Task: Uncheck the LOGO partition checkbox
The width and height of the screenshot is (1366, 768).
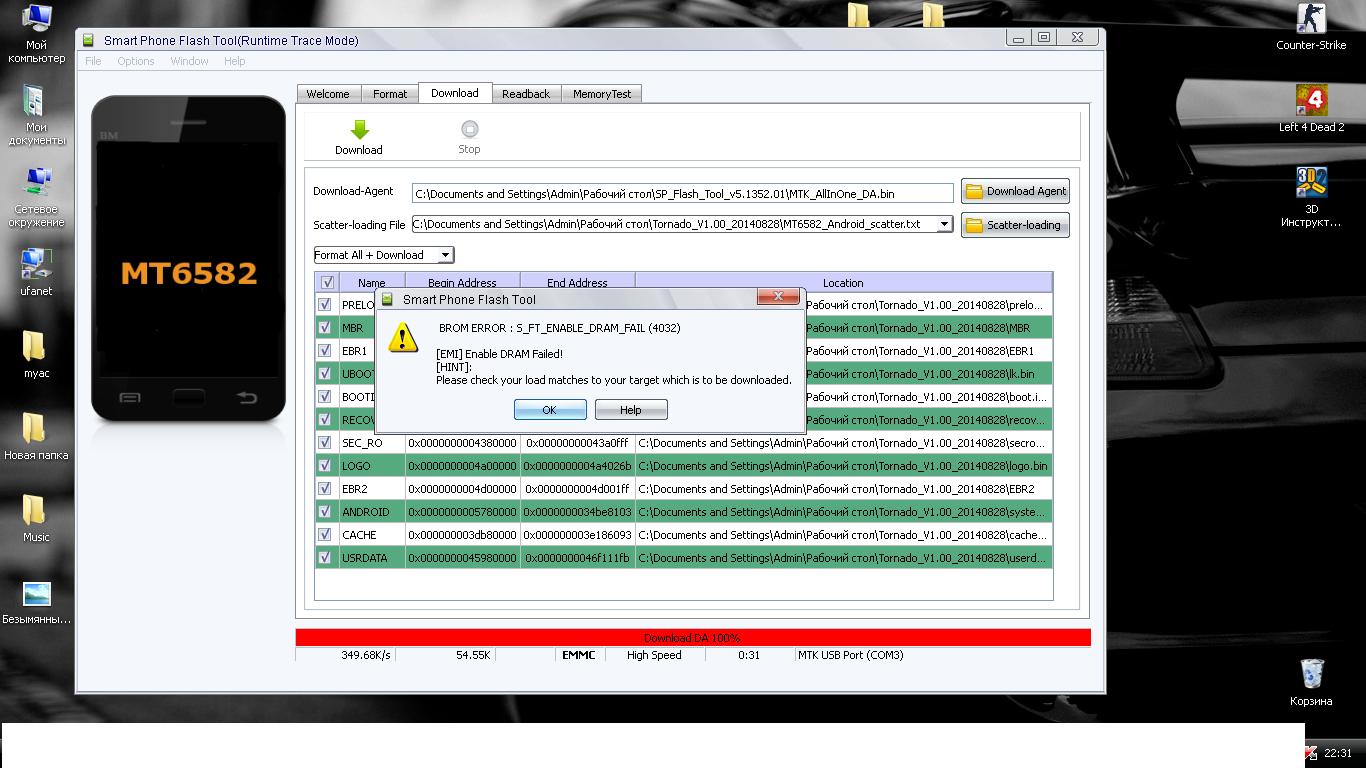Action: pyautogui.click(x=325, y=465)
